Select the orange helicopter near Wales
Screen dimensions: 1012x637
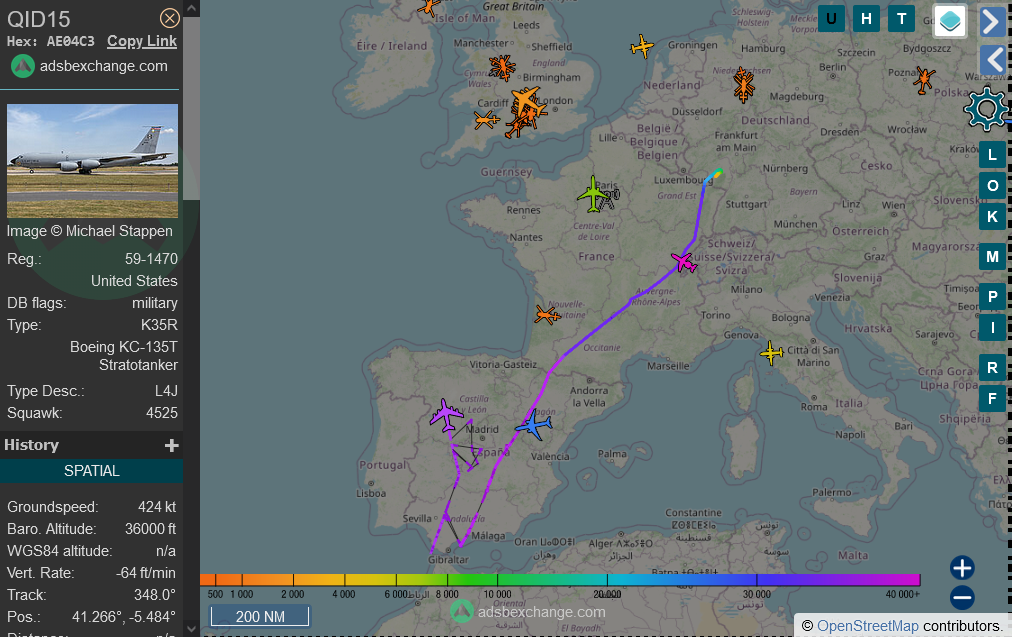pos(501,67)
